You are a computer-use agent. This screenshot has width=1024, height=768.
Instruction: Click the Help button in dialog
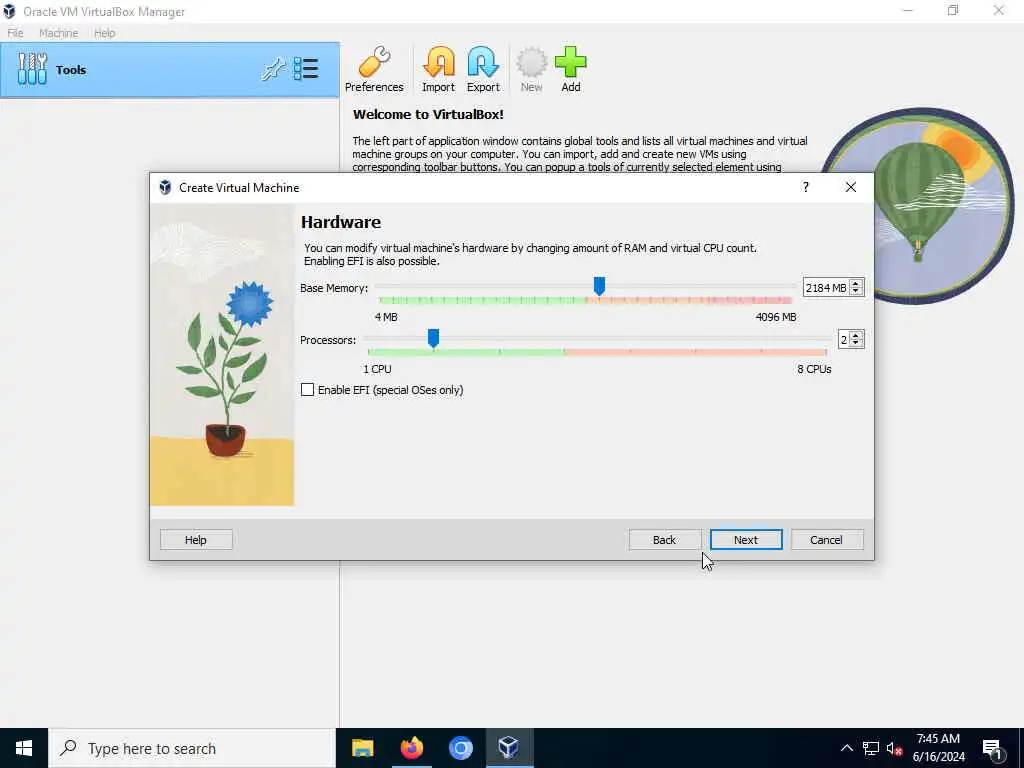click(x=196, y=539)
